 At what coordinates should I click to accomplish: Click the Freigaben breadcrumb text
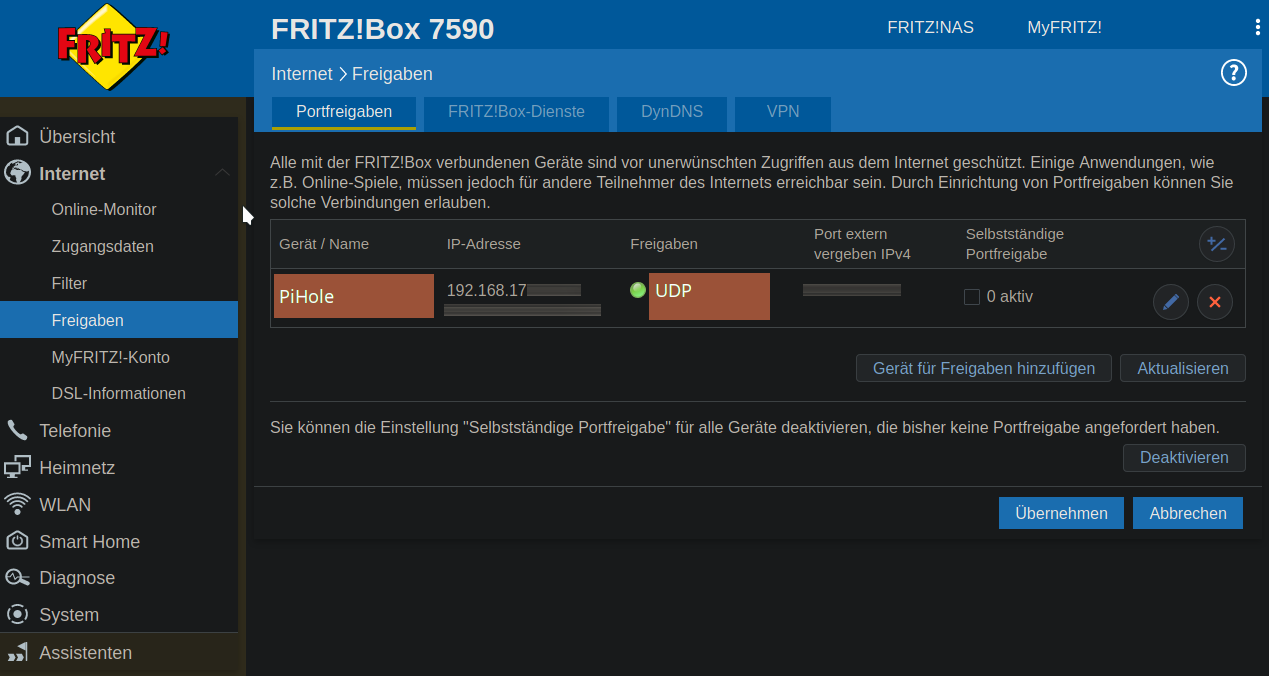[392, 74]
